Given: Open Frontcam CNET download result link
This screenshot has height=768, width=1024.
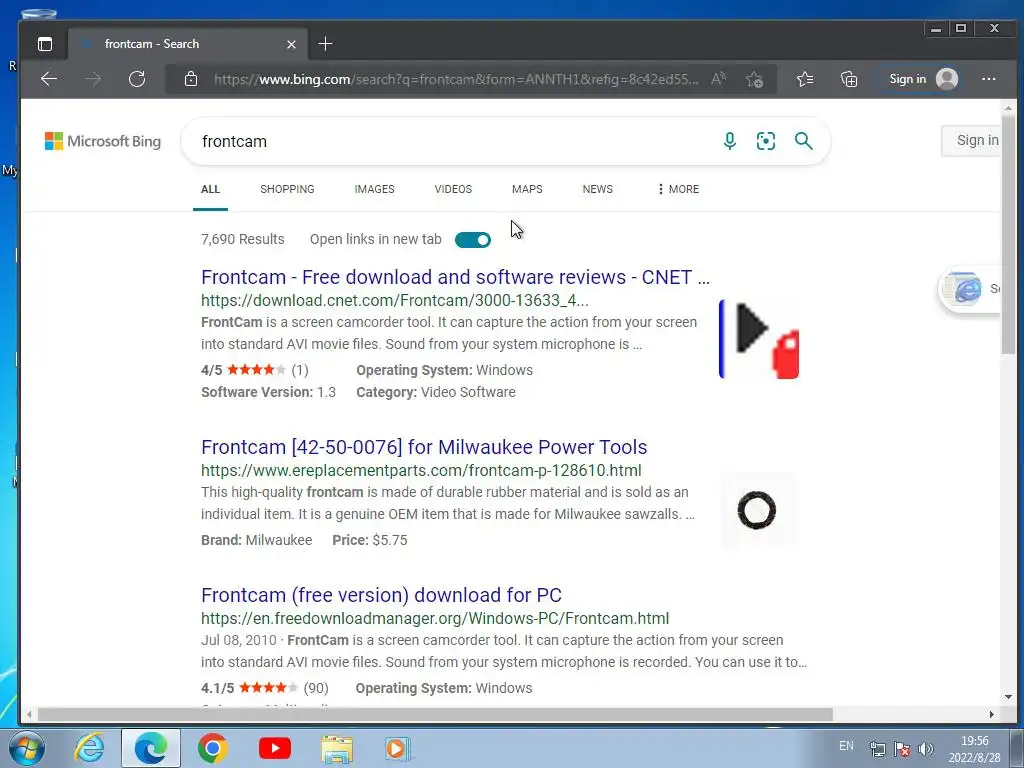Looking at the screenshot, I should [x=455, y=277].
